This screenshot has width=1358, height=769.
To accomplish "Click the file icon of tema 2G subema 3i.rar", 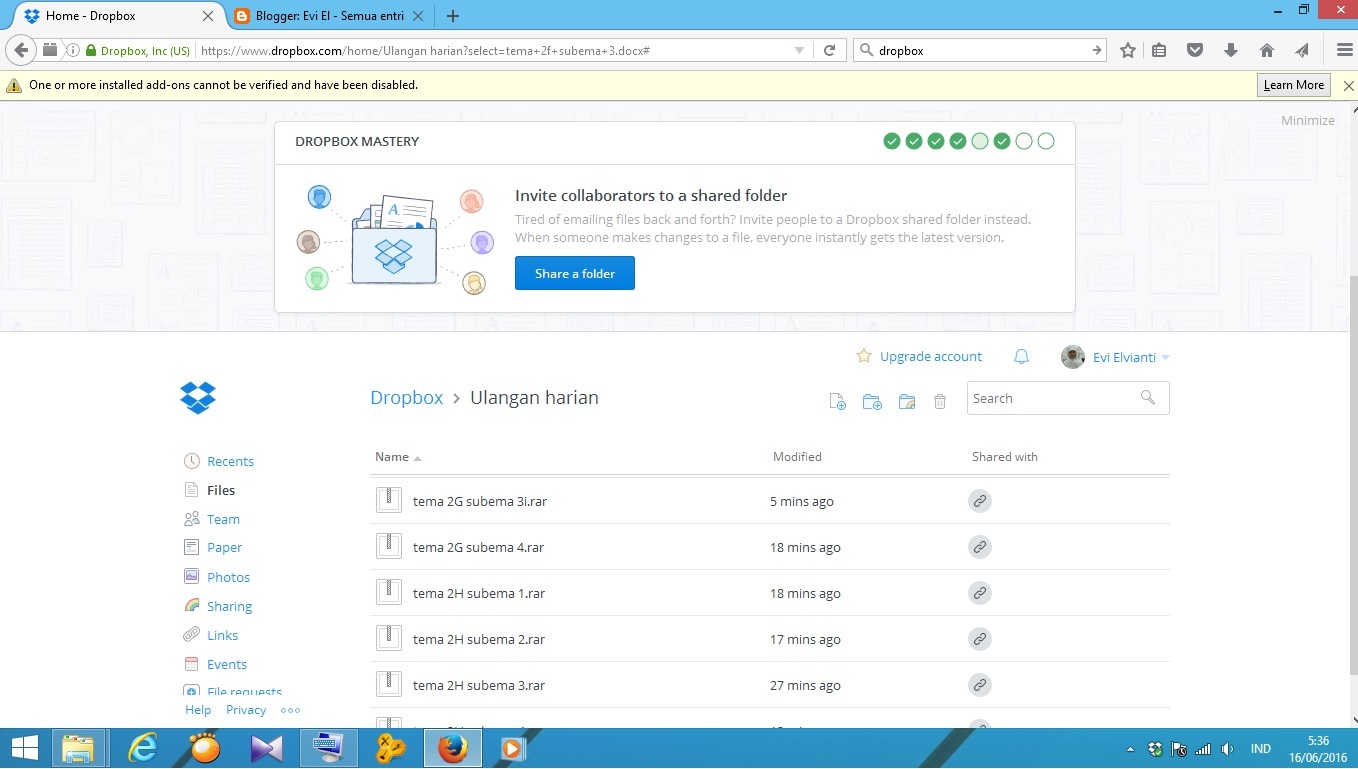I will [389, 501].
